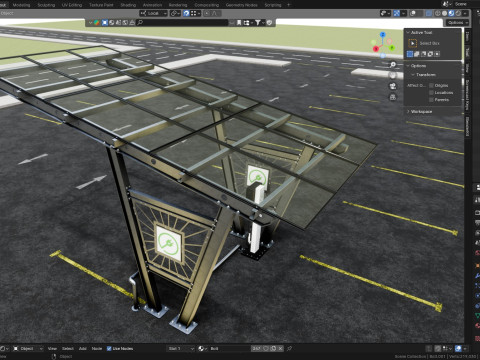
Task: Open the Object type dropdown in node editor
Action: [x=28, y=349]
